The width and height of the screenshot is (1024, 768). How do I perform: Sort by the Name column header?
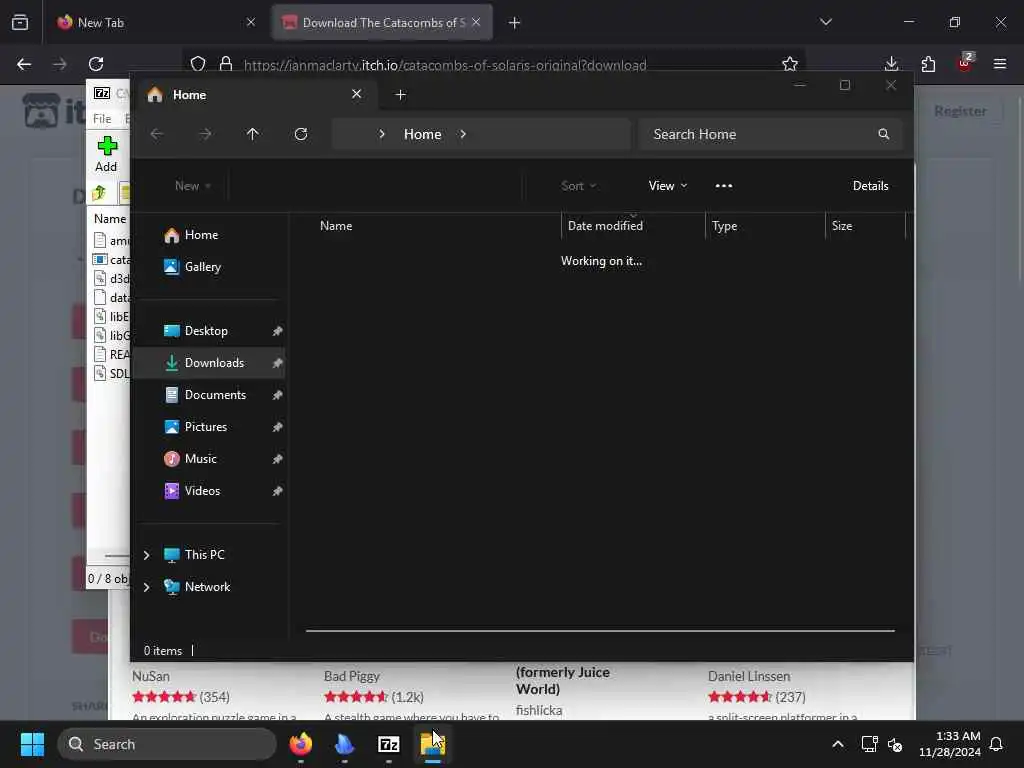coord(336,226)
